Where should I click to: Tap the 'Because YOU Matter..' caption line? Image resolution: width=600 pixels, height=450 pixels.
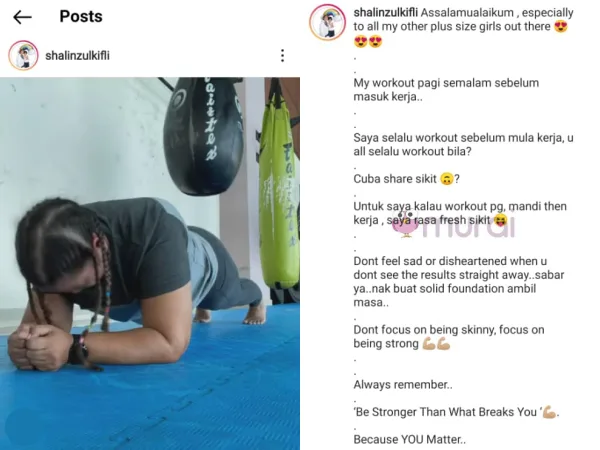(409, 439)
